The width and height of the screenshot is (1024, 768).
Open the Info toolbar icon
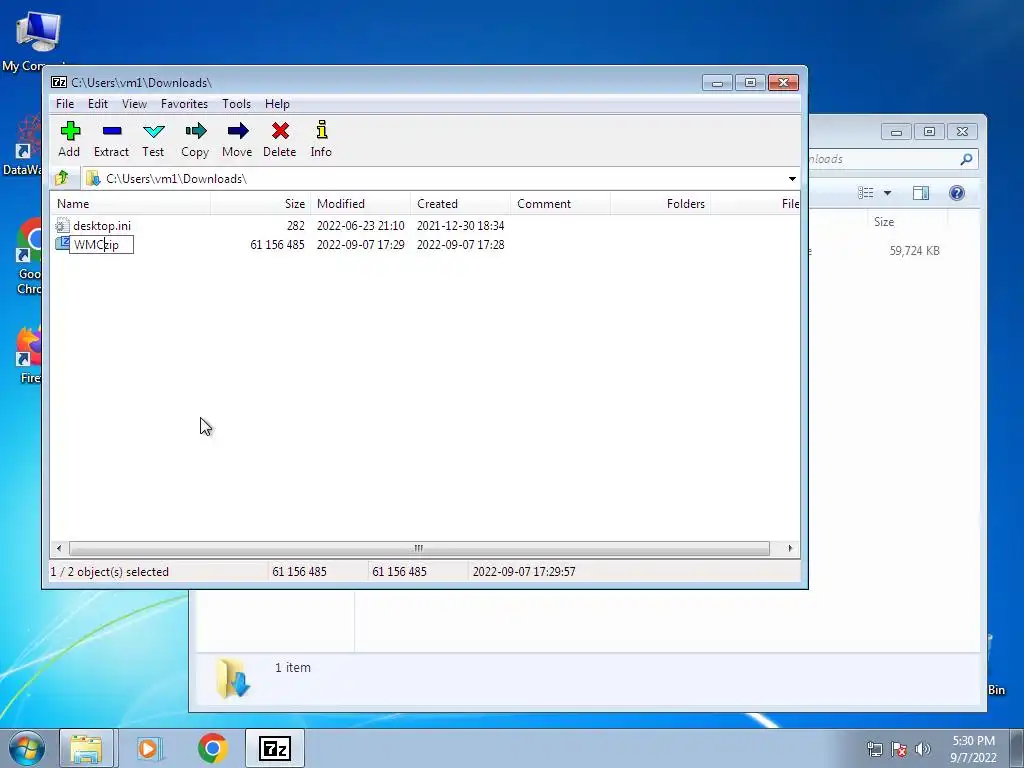point(321,130)
